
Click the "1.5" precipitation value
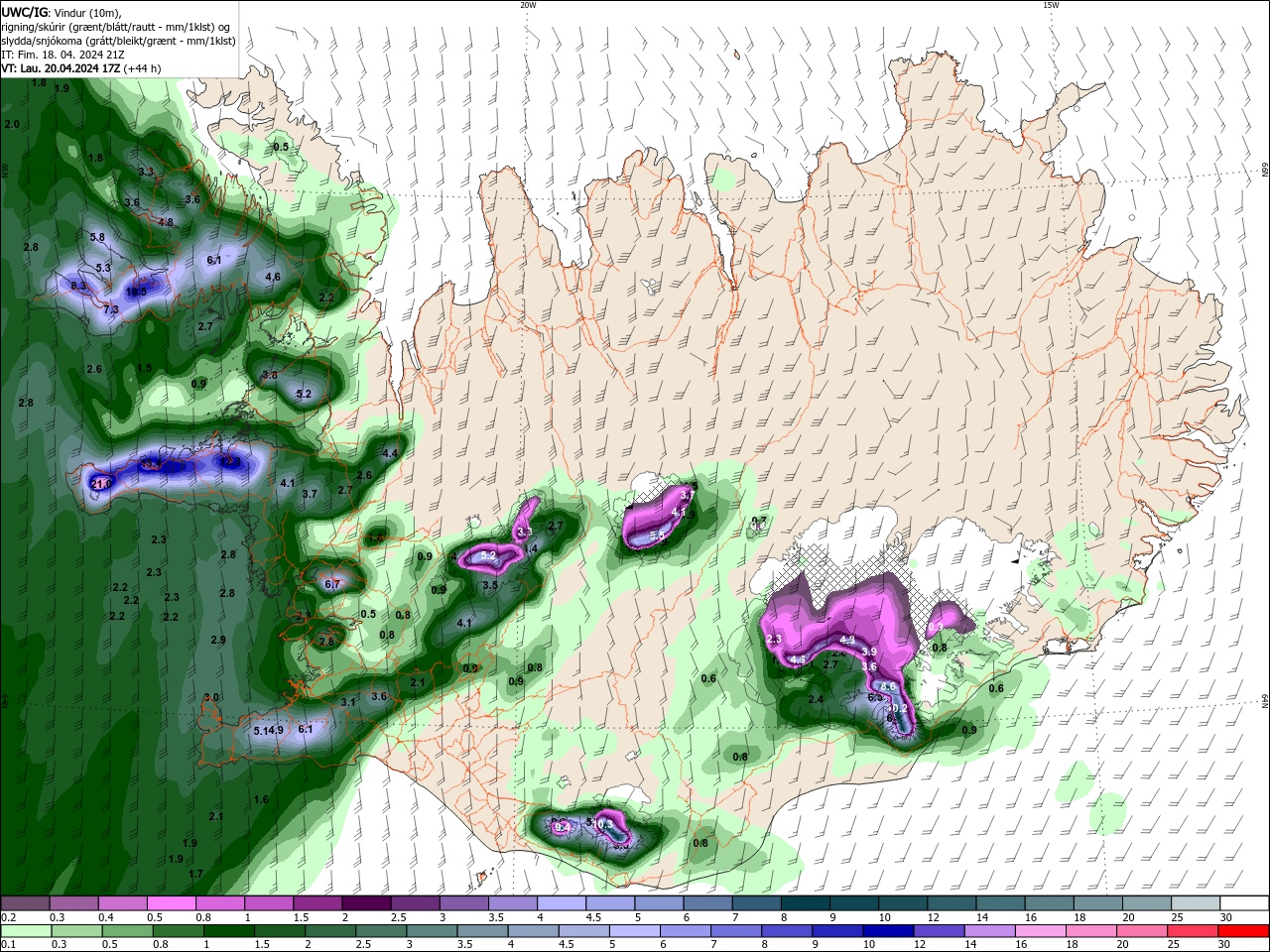144,368
